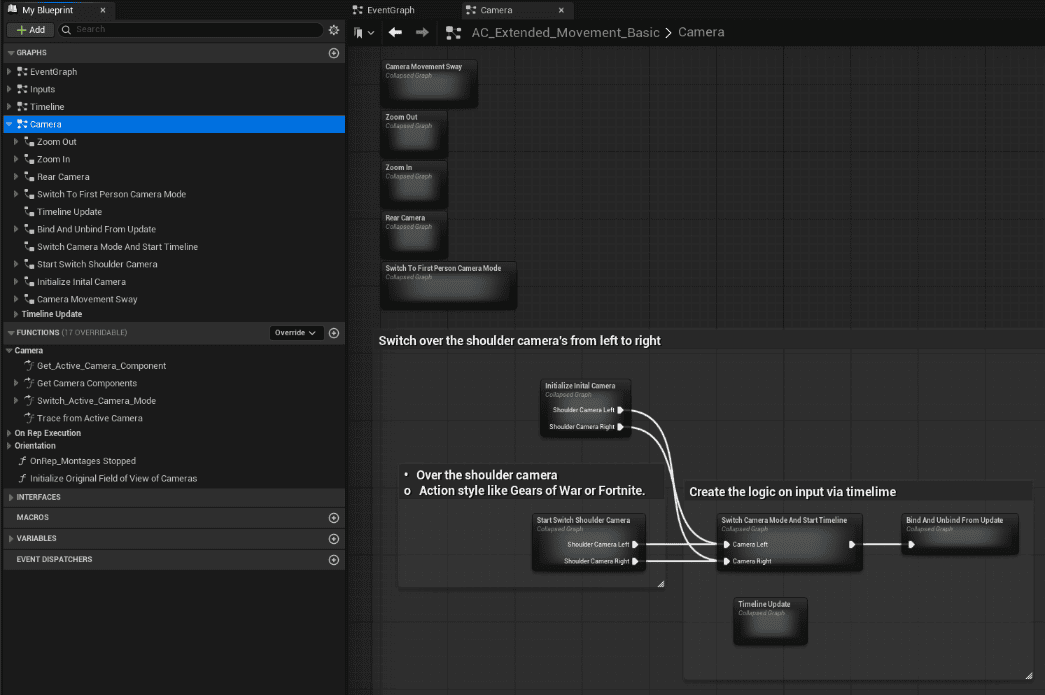Open the Override functions dropdown
This screenshot has width=1045, height=695.
coord(296,333)
